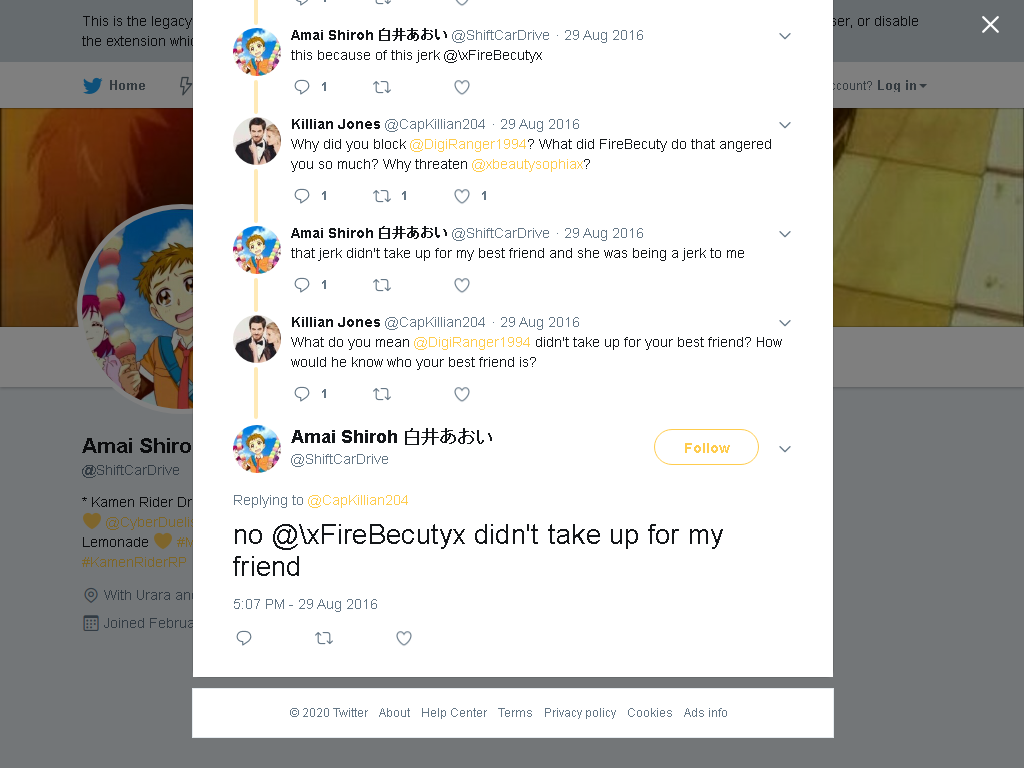Open more options chevron beside Follow button
This screenshot has width=1024, height=768.
tap(785, 449)
